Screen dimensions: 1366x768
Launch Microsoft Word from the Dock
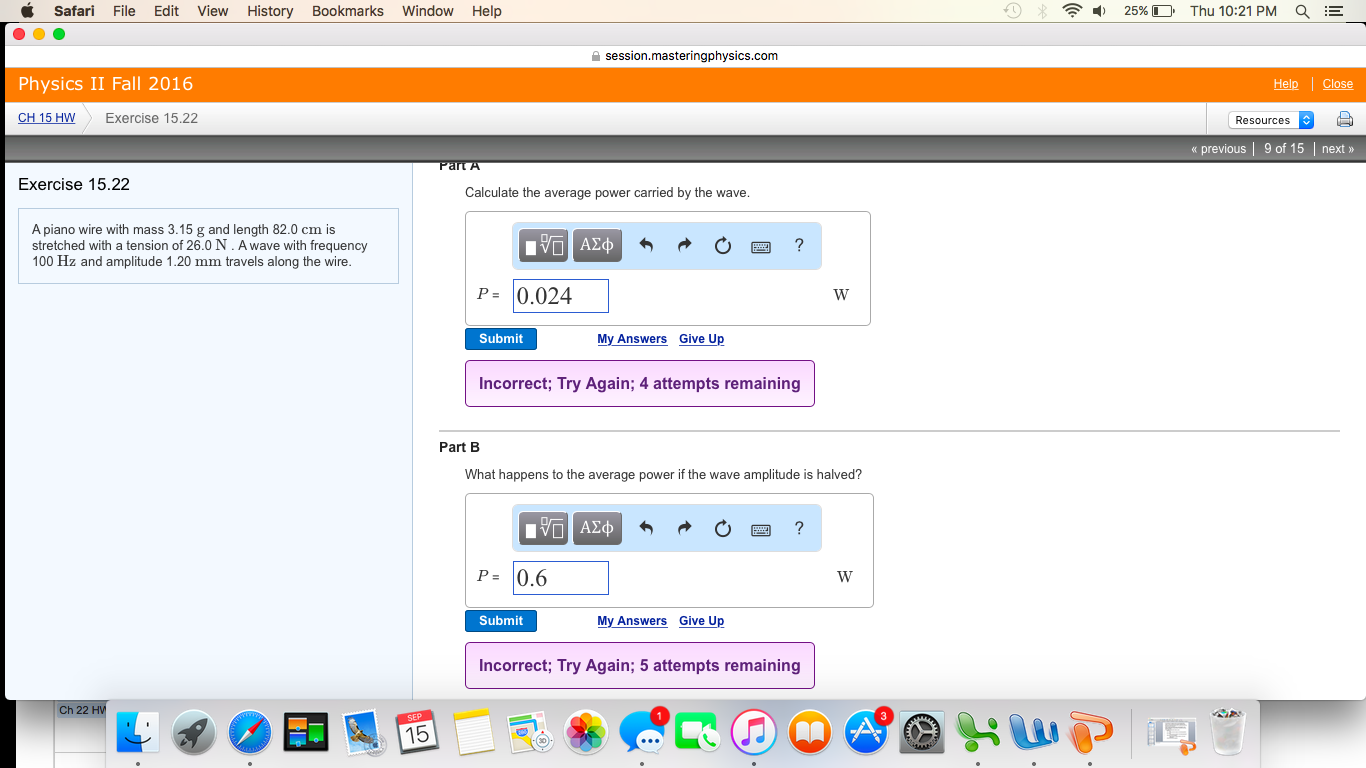pyautogui.click(x=1034, y=734)
